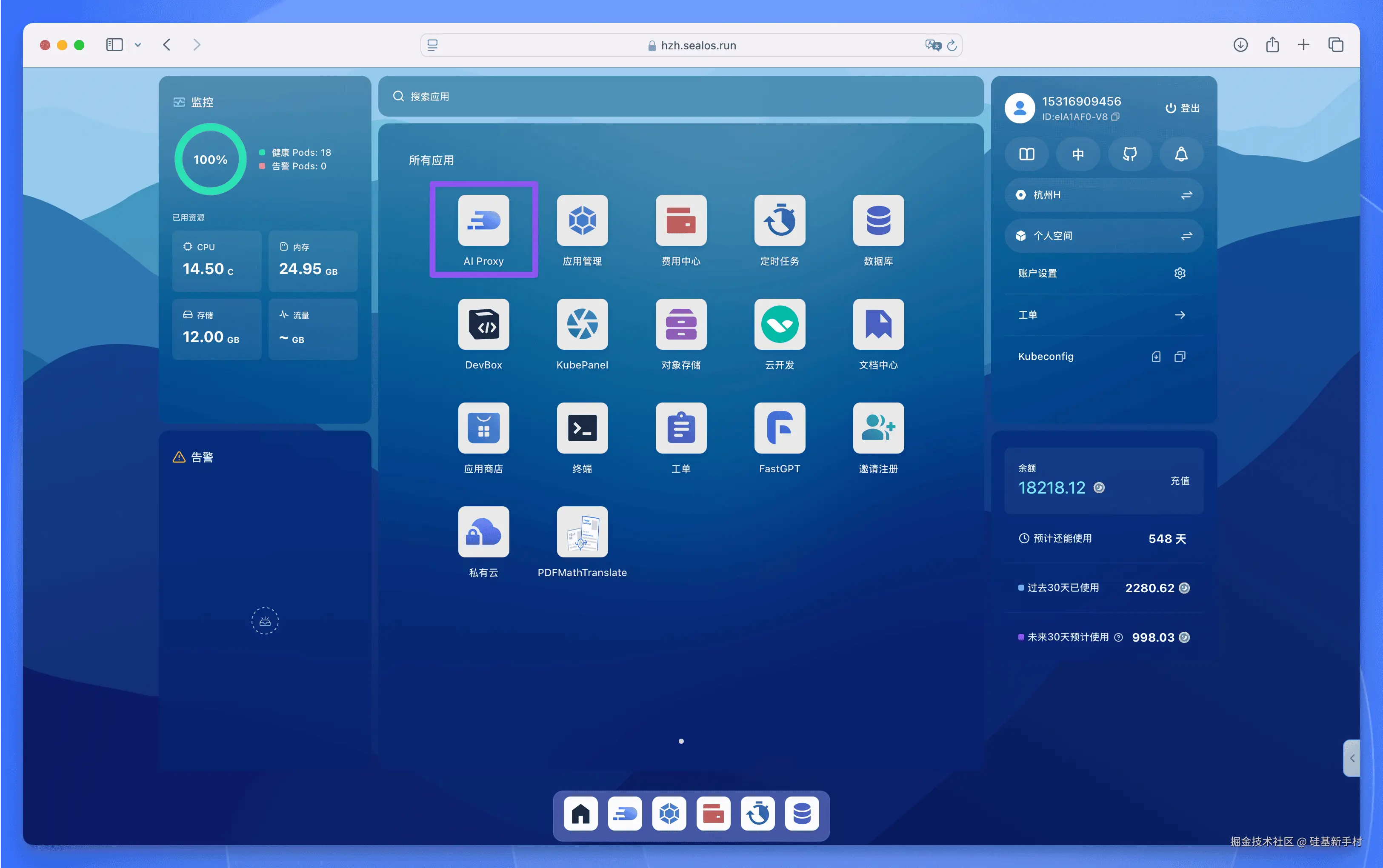Click the database icon in the dock

point(801,814)
